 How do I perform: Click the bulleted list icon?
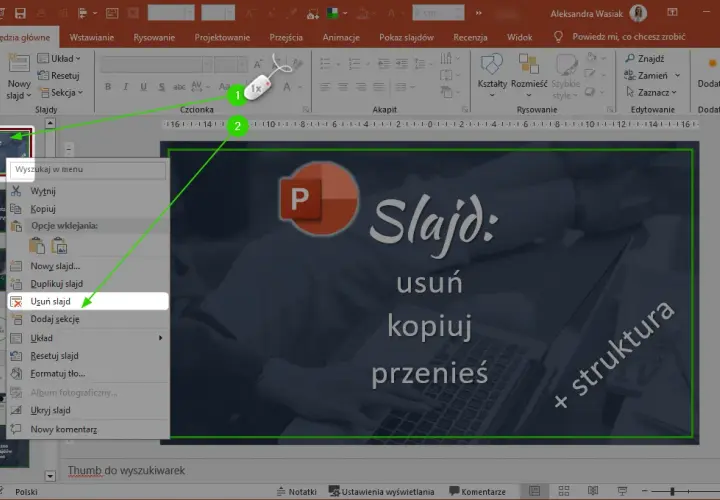pyautogui.click(x=325, y=63)
